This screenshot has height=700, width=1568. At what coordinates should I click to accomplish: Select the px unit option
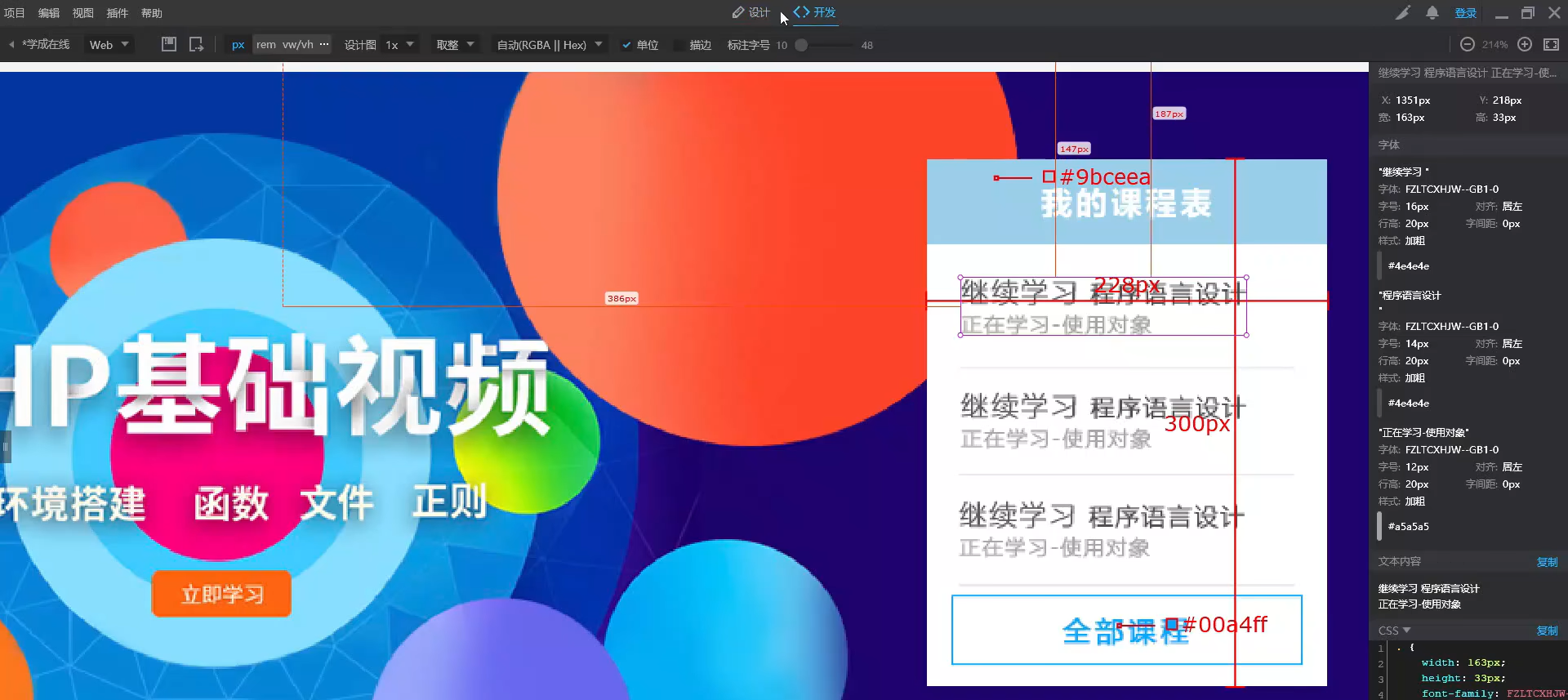(238, 45)
